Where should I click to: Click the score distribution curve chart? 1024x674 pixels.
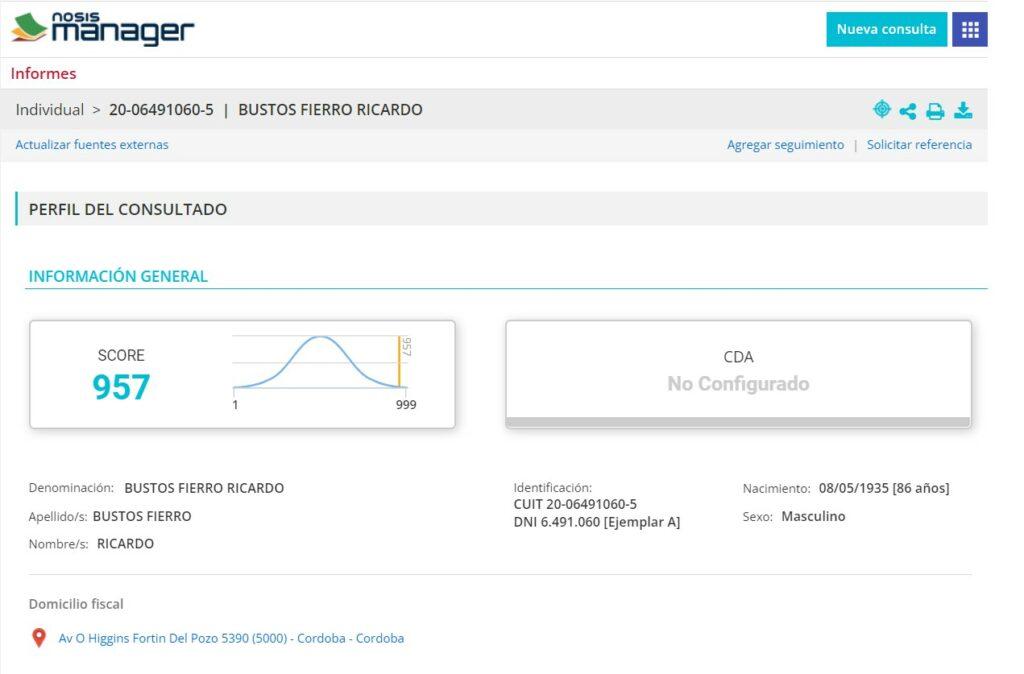pos(318,363)
